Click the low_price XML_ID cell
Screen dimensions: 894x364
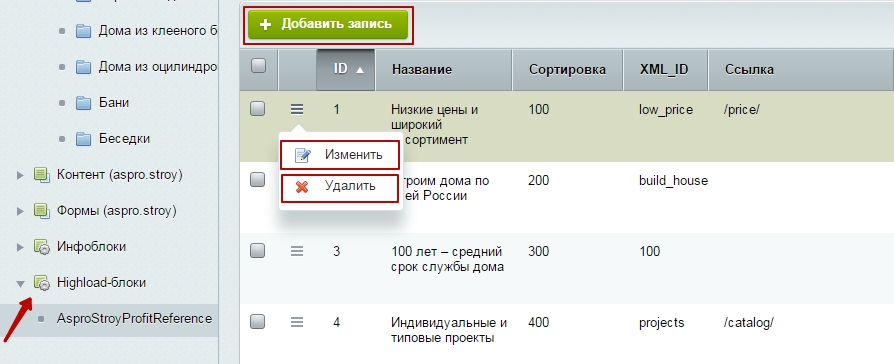666,110
